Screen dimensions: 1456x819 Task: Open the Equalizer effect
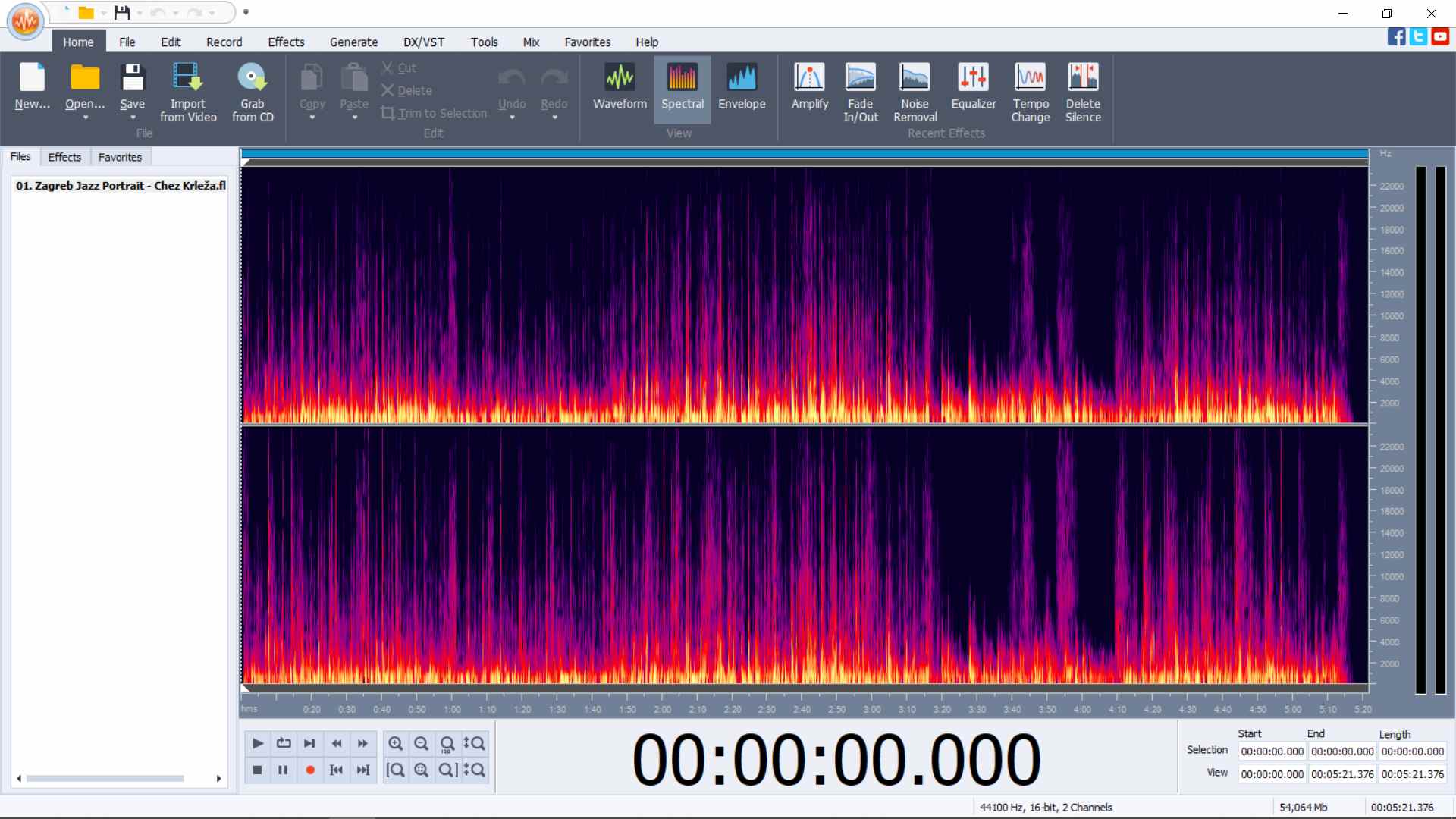pyautogui.click(x=973, y=88)
